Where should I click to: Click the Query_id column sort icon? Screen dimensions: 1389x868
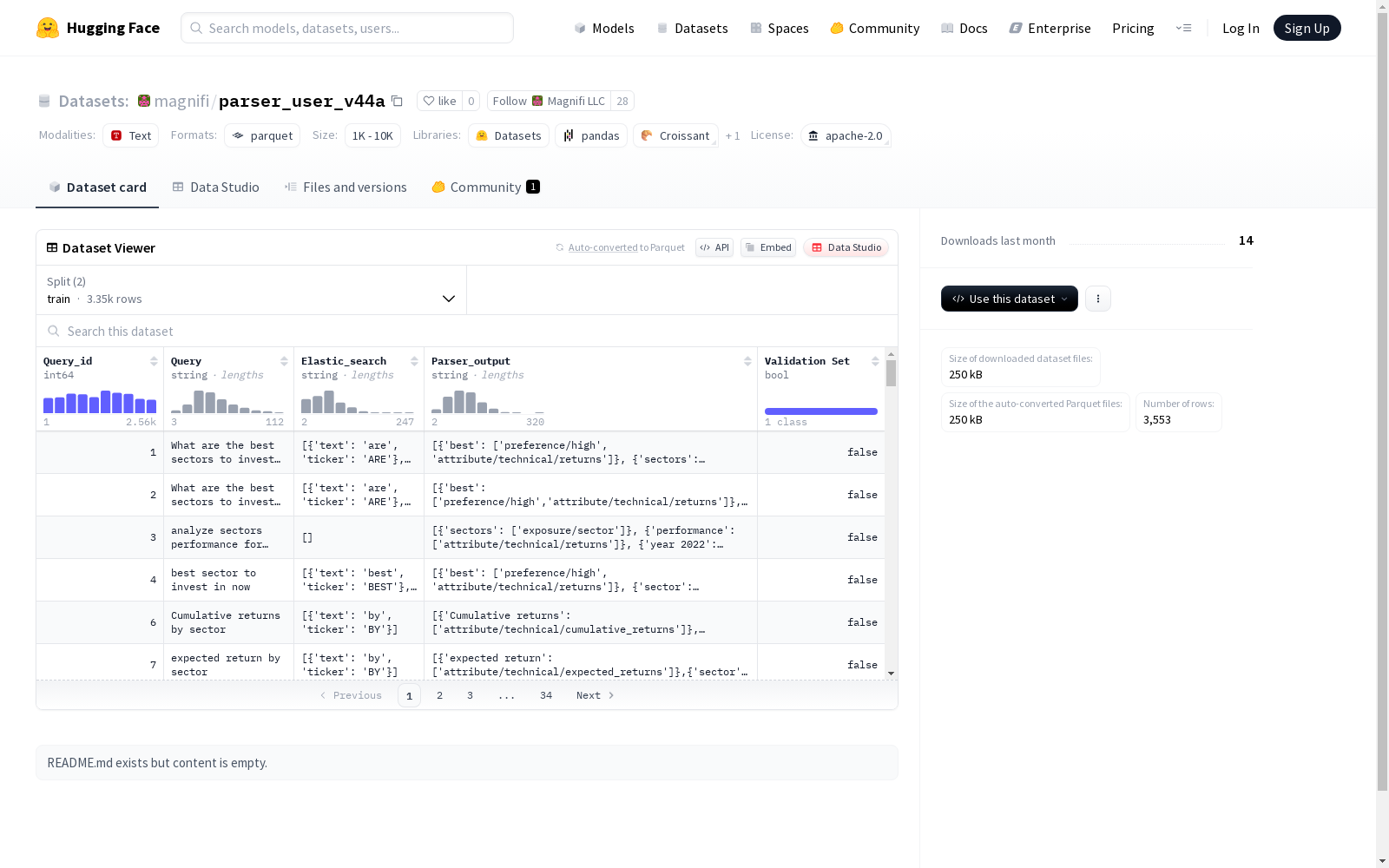(x=154, y=361)
